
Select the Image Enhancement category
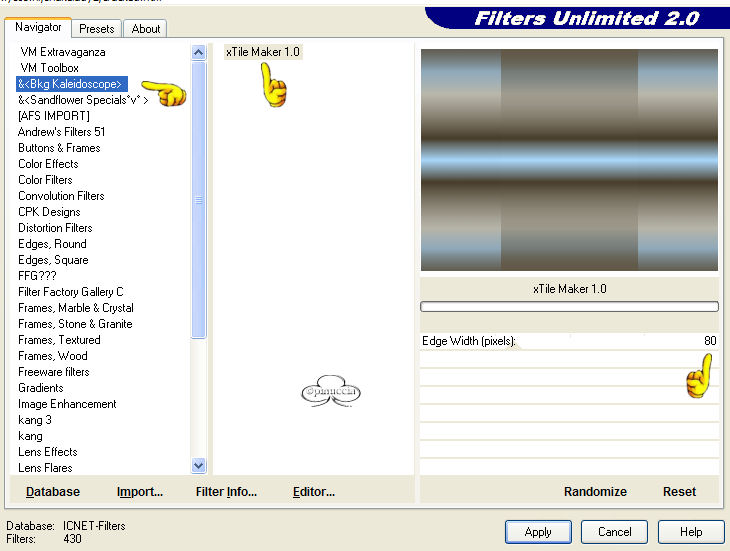67,404
